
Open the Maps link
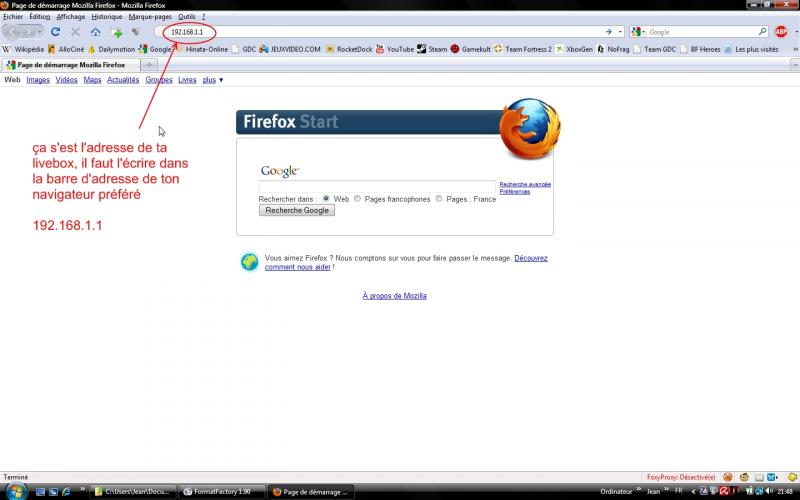pos(92,80)
